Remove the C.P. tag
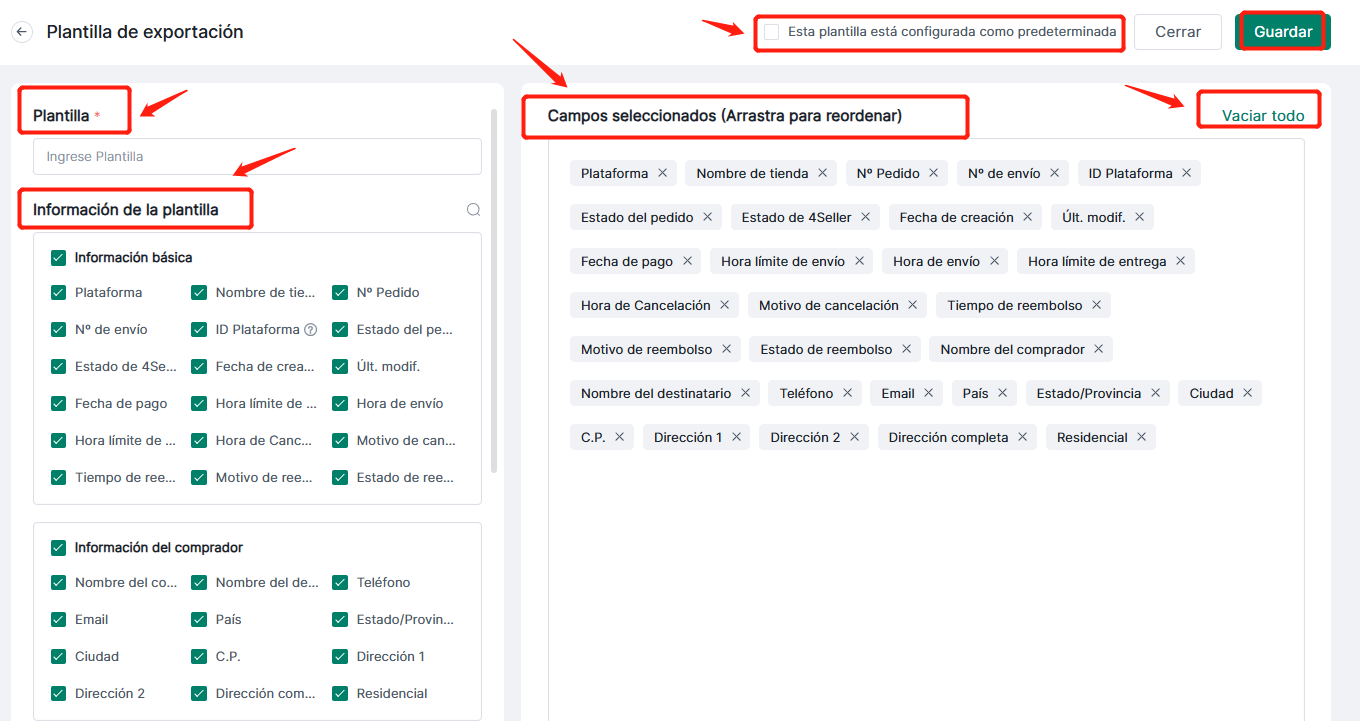This screenshot has height=721, width=1360. coord(619,437)
